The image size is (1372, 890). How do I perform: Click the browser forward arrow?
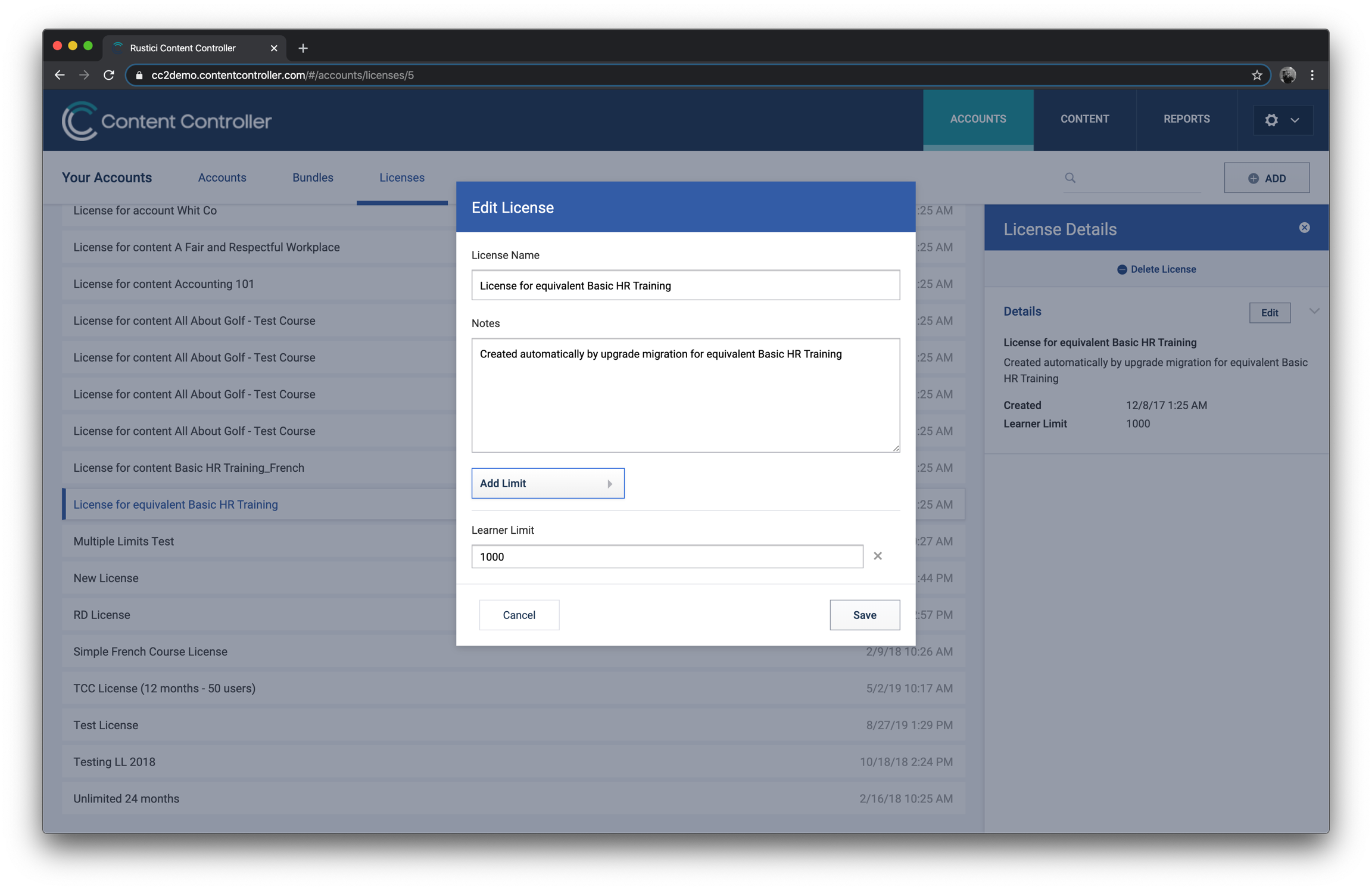coord(84,75)
